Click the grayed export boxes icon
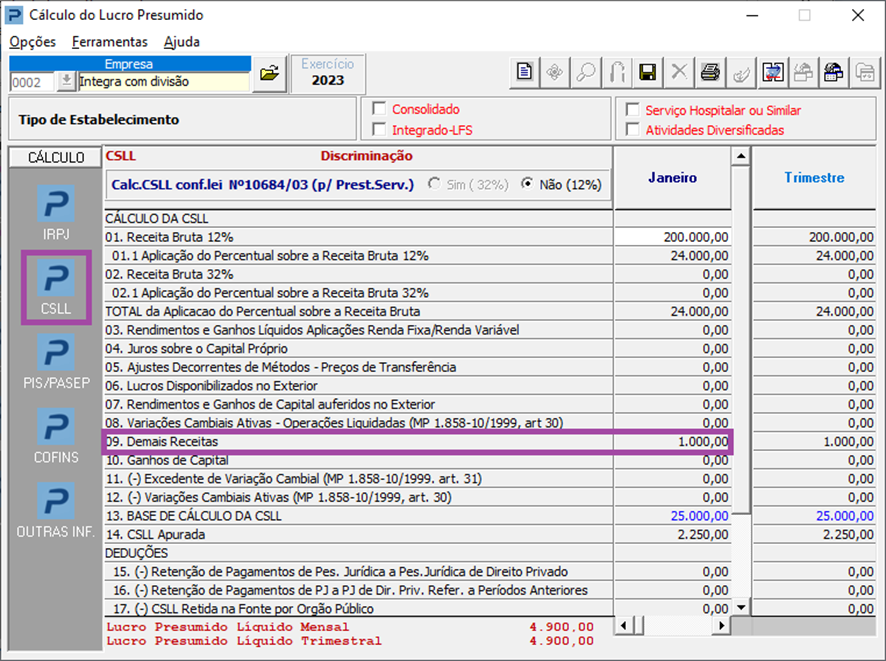 click(803, 73)
